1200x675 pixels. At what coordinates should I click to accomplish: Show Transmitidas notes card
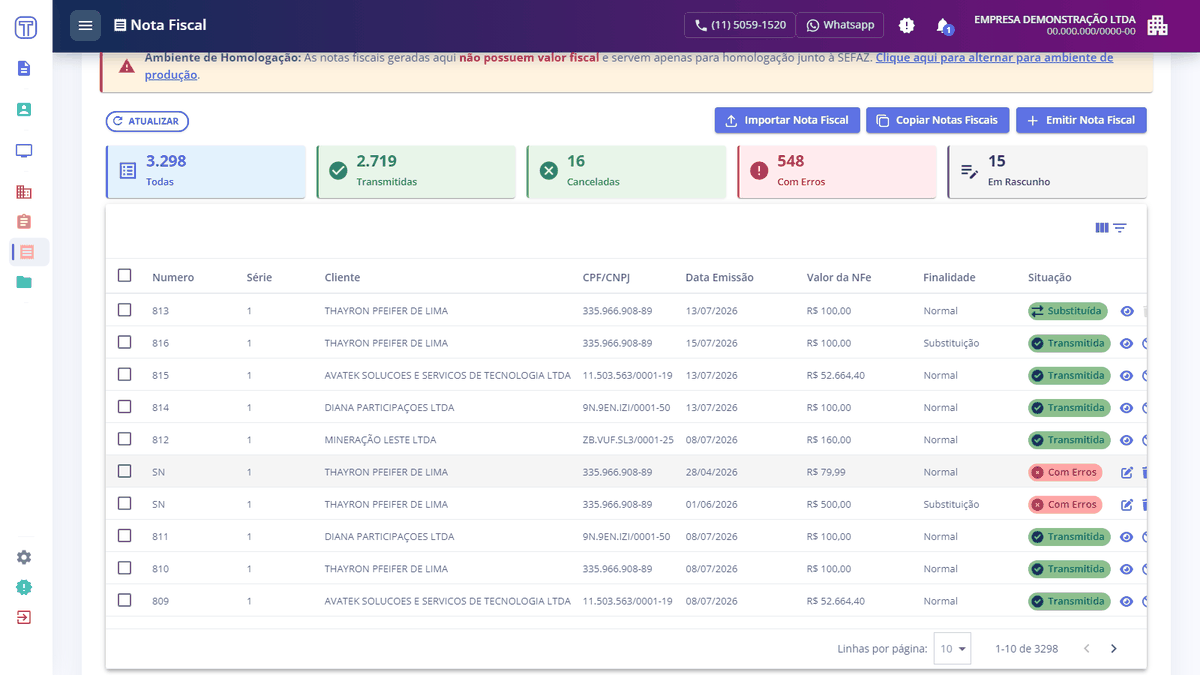(x=416, y=171)
